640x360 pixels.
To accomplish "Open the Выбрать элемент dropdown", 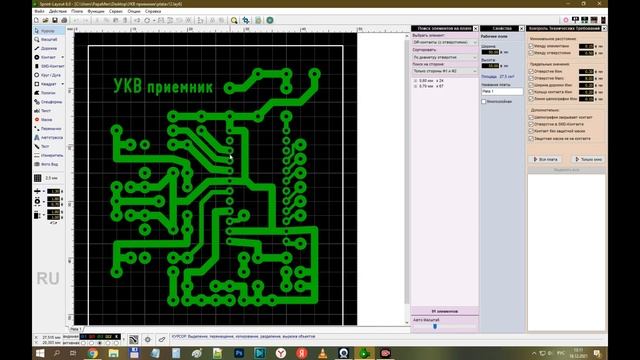I will pos(444,42).
